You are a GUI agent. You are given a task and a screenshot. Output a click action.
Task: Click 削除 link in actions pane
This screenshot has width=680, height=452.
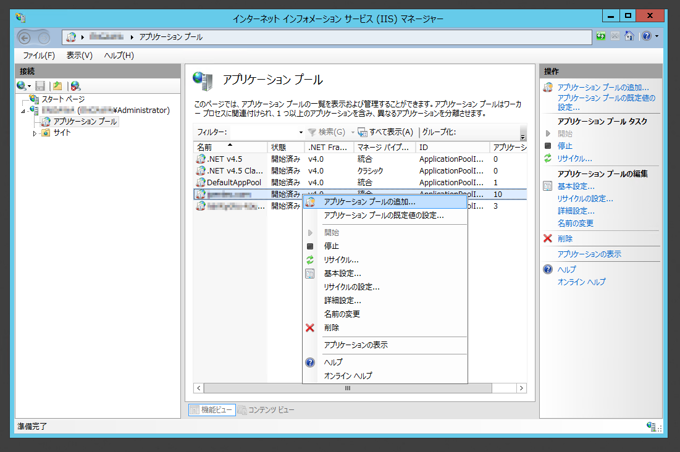pos(565,239)
